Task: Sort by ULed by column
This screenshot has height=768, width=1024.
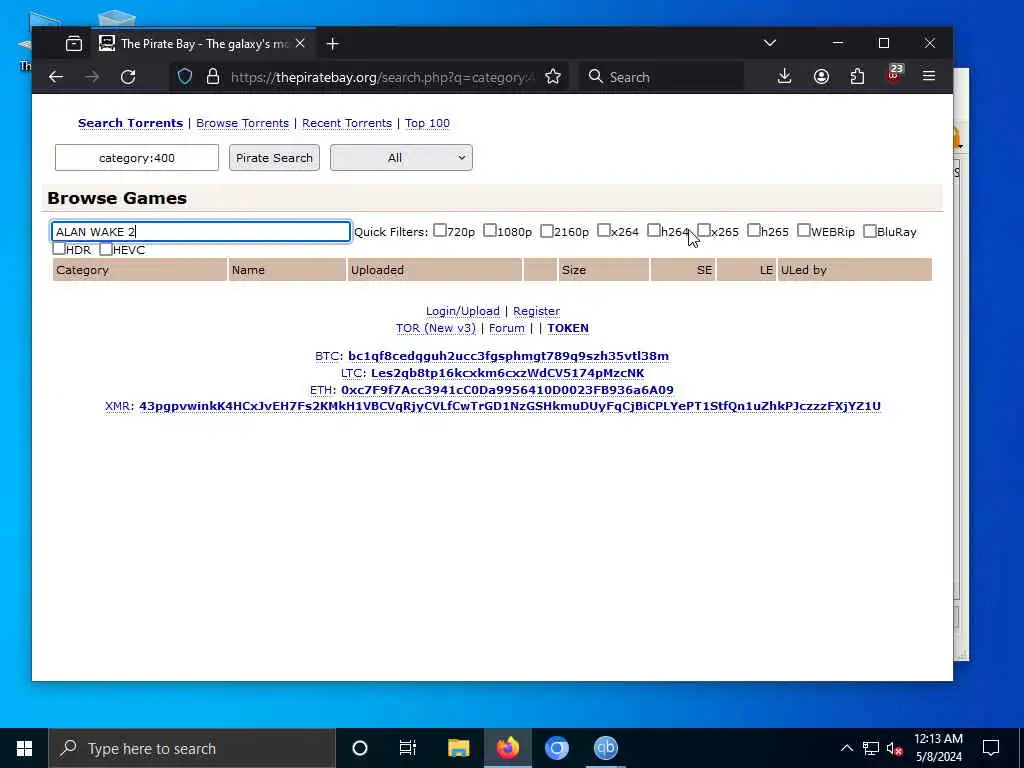Action: click(x=855, y=270)
